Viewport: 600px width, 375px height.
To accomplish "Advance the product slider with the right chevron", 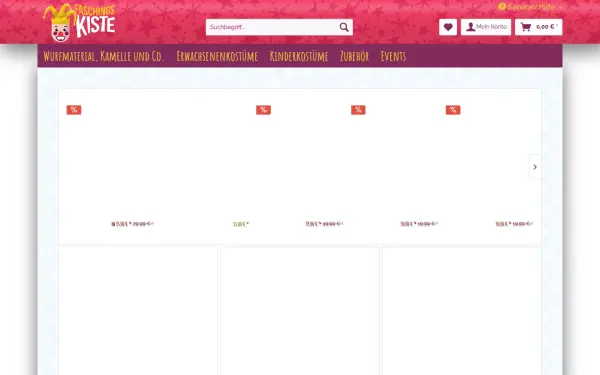I will coord(535,167).
